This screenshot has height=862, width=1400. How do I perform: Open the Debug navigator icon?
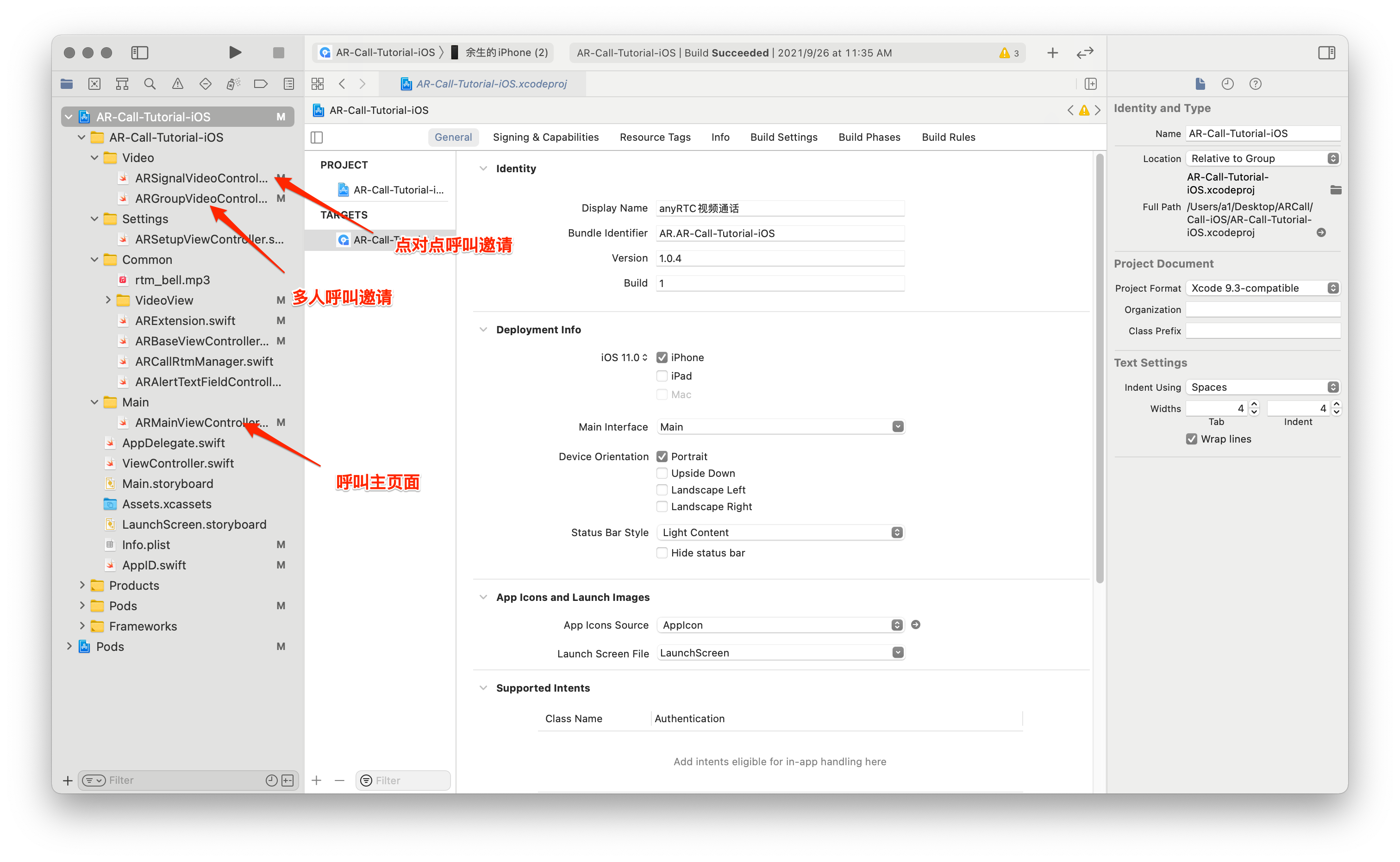pos(233,84)
